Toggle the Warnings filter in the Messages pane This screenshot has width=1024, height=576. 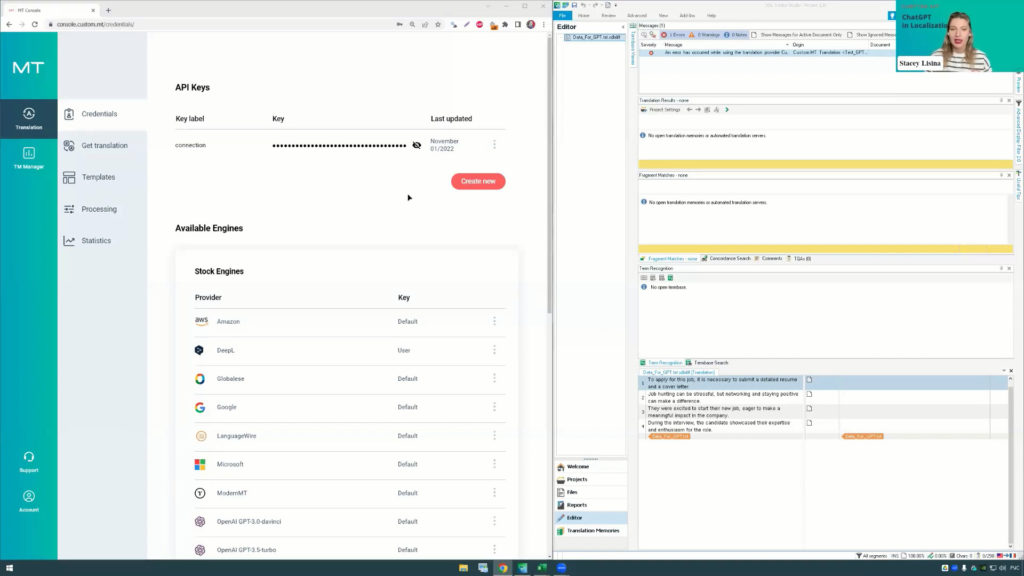point(704,33)
